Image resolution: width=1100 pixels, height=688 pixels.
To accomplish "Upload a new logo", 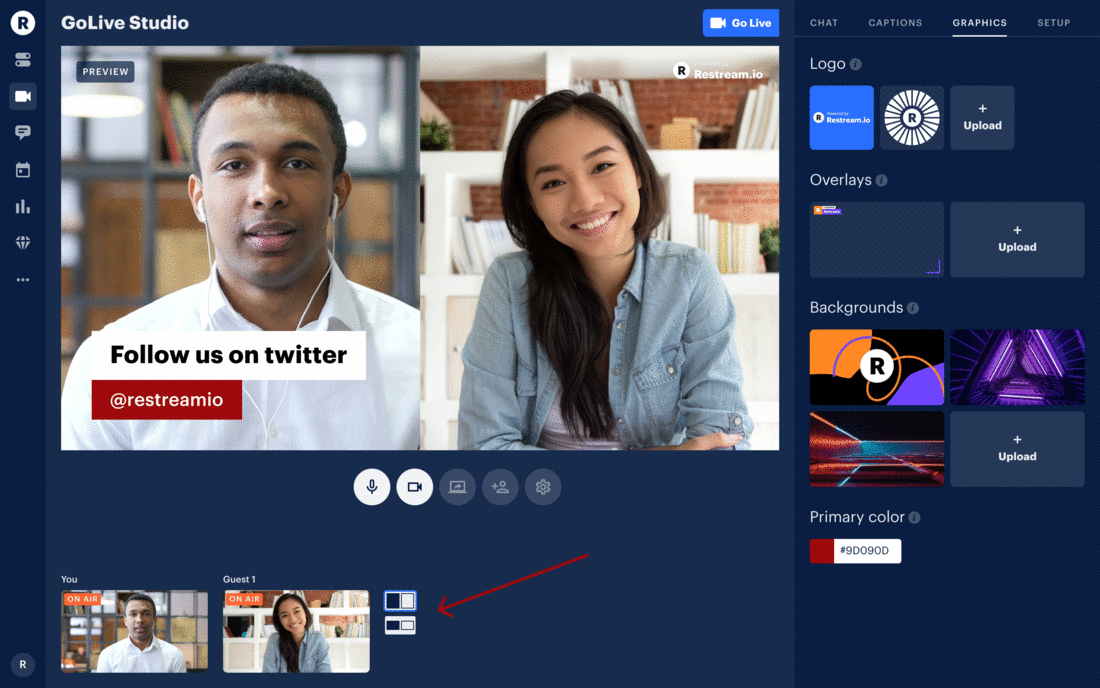I will [x=982, y=118].
